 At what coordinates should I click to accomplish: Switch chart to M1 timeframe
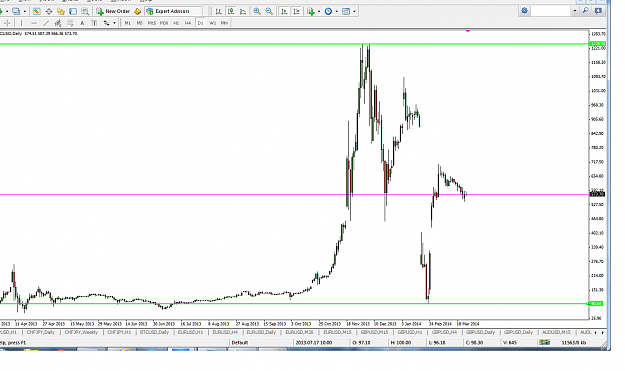pos(128,23)
